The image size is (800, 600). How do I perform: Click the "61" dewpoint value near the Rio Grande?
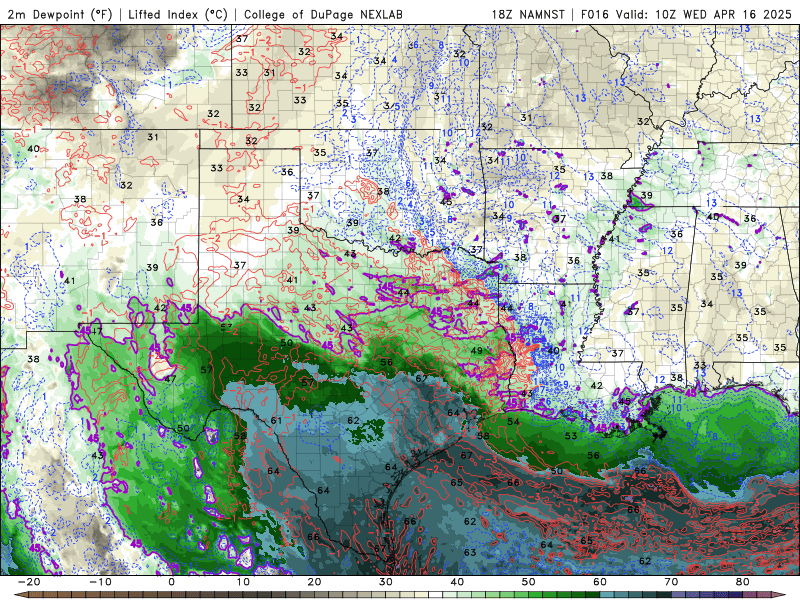pyautogui.click(x=277, y=420)
